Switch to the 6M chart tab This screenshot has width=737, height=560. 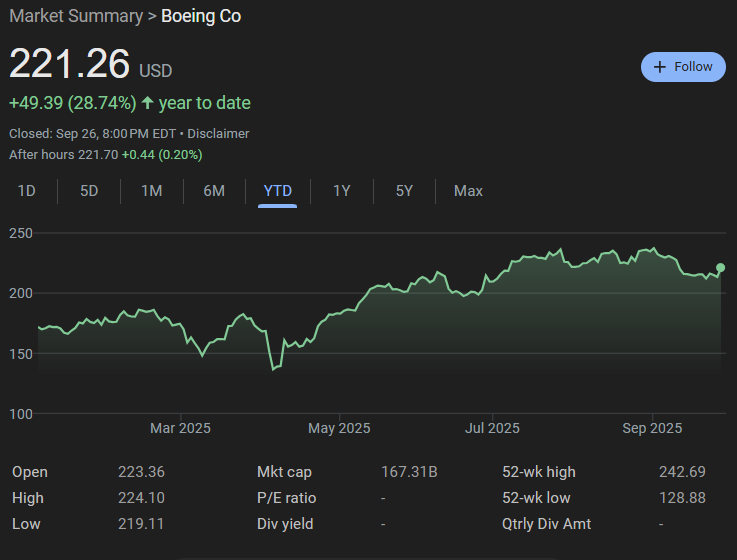pos(214,190)
